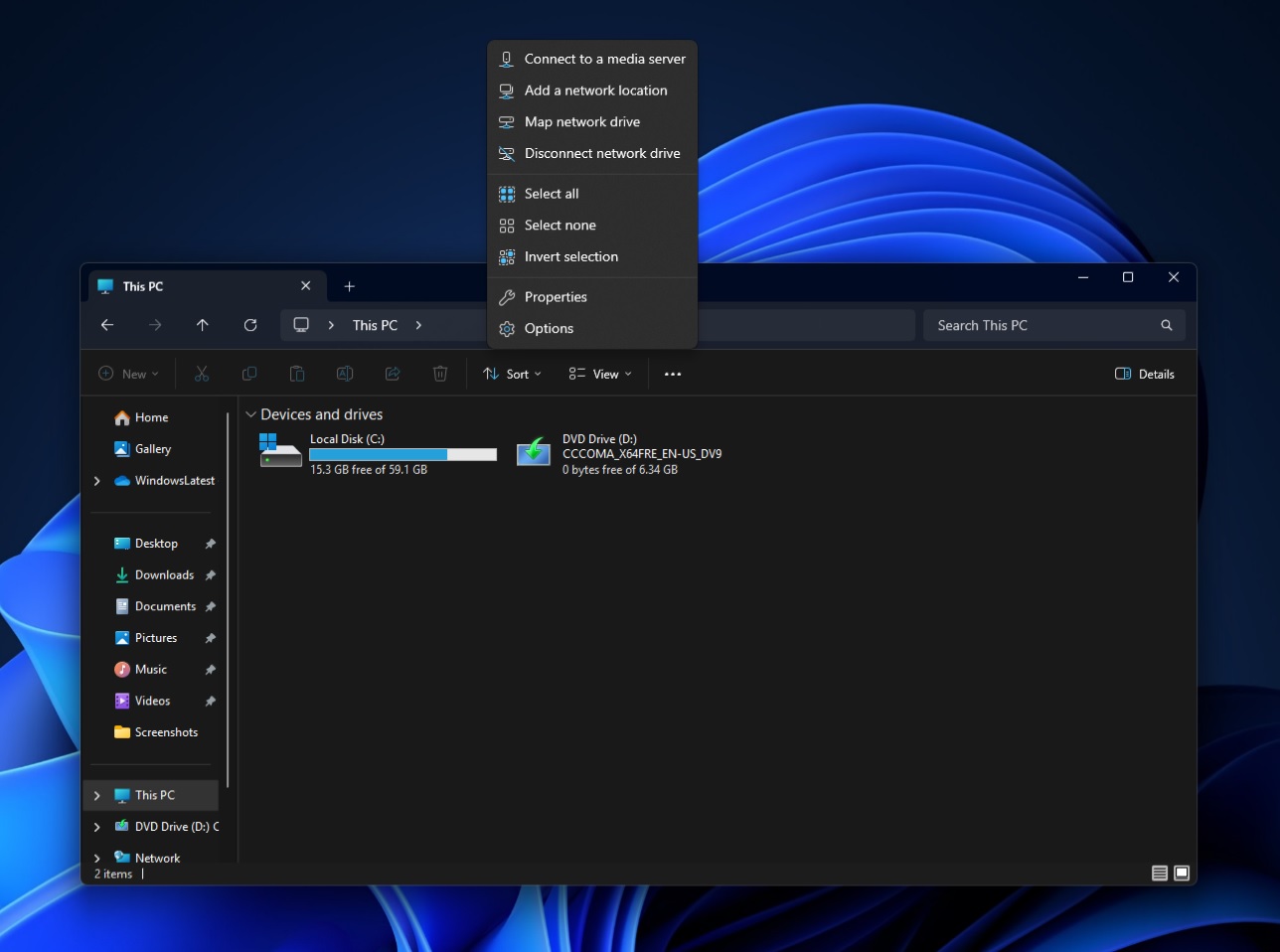Choose Invert selection in the open menu
1280x952 pixels.
[x=571, y=256]
